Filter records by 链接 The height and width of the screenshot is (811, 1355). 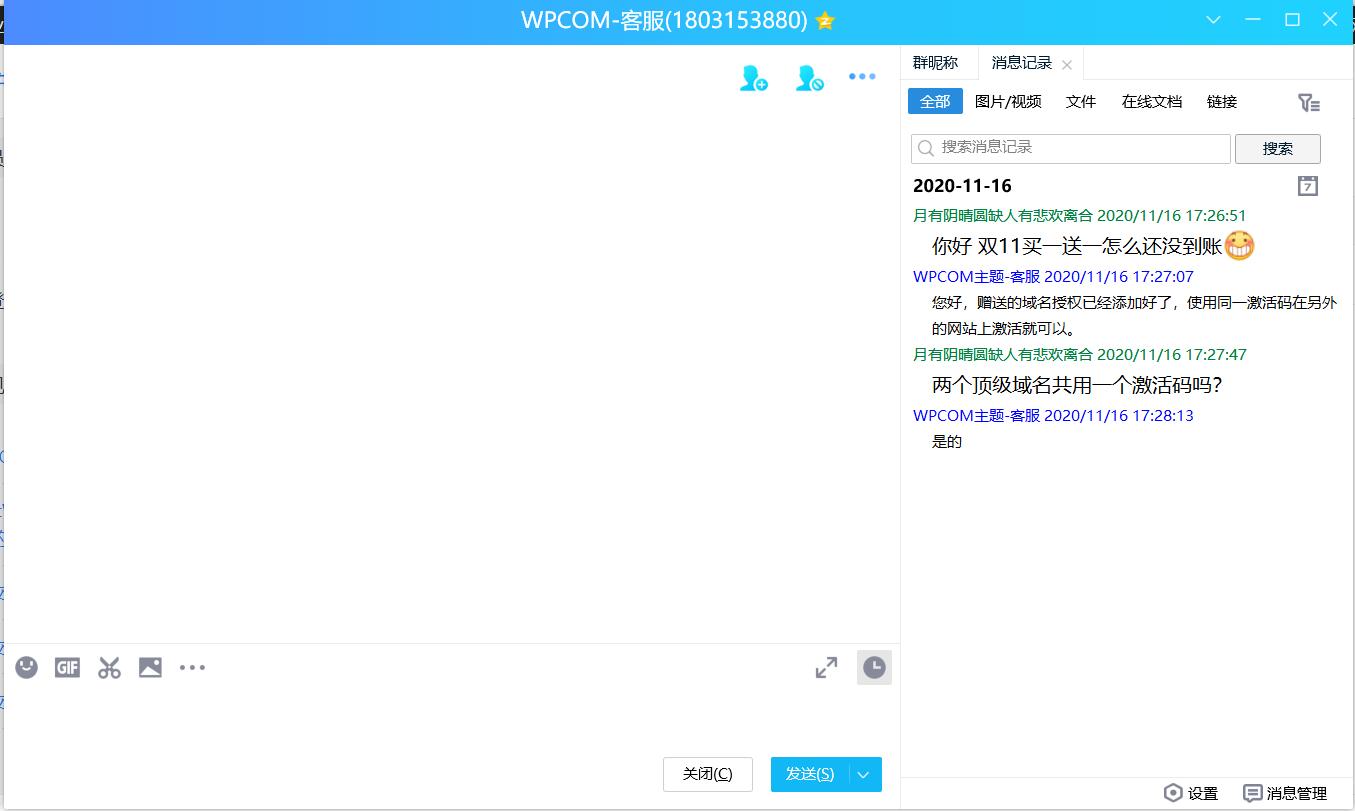click(x=1222, y=101)
